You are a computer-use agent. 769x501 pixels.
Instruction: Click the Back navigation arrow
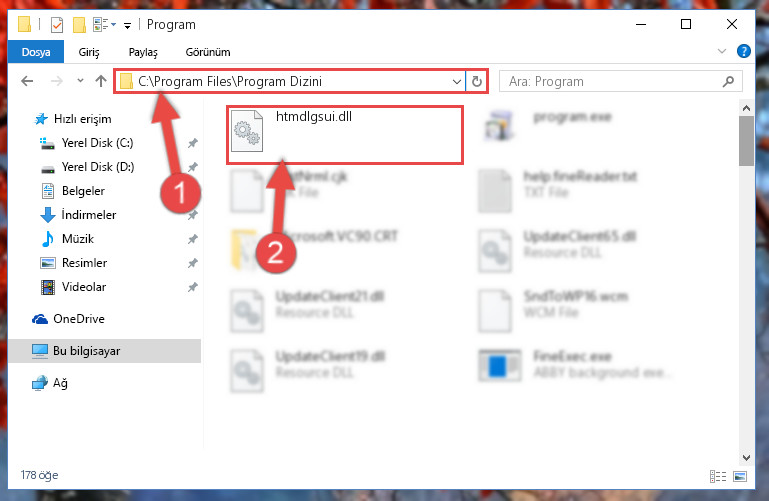click(27, 81)
